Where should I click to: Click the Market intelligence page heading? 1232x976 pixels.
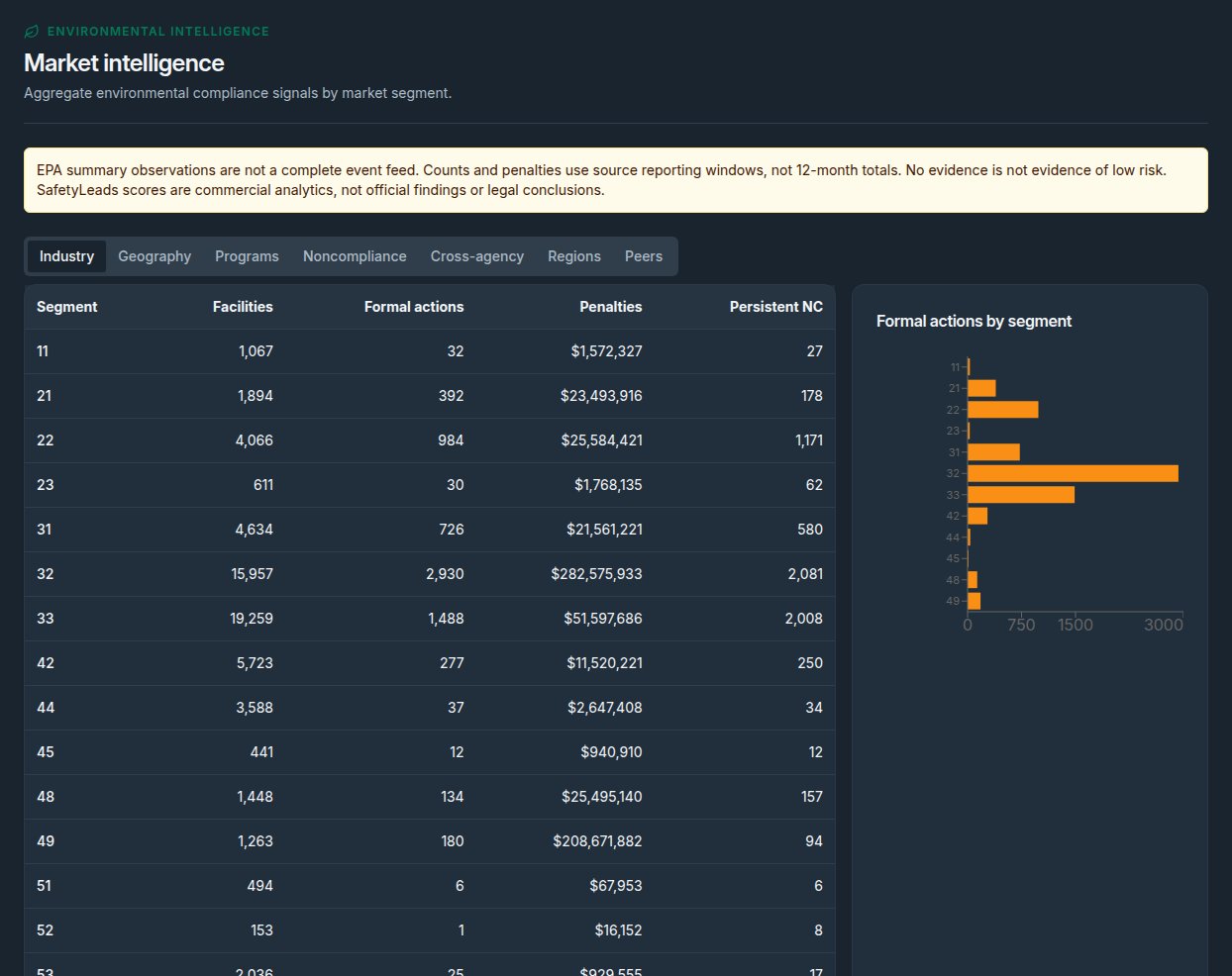tap(124, 63)
